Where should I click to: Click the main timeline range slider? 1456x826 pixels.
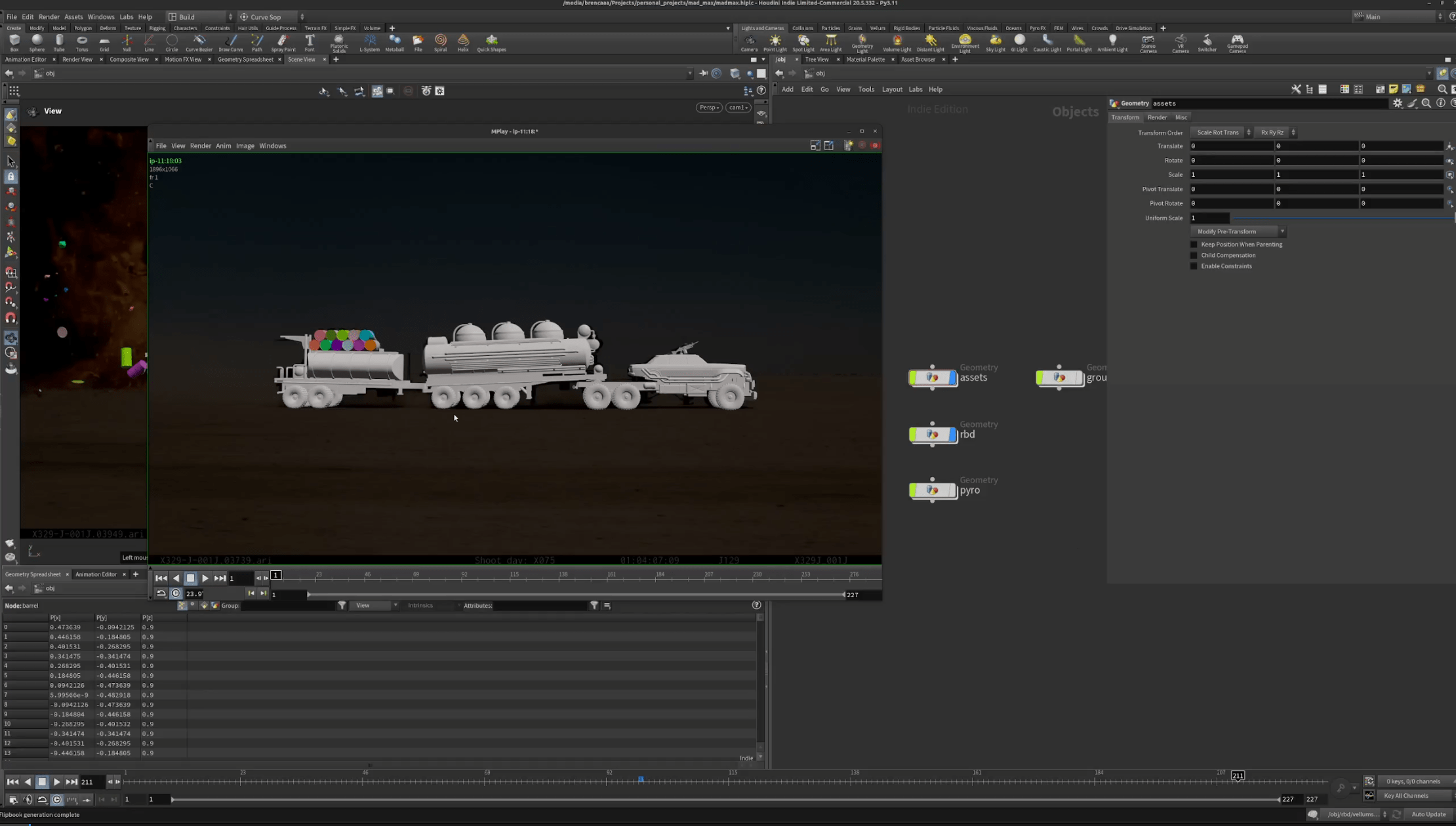[725, 800]
